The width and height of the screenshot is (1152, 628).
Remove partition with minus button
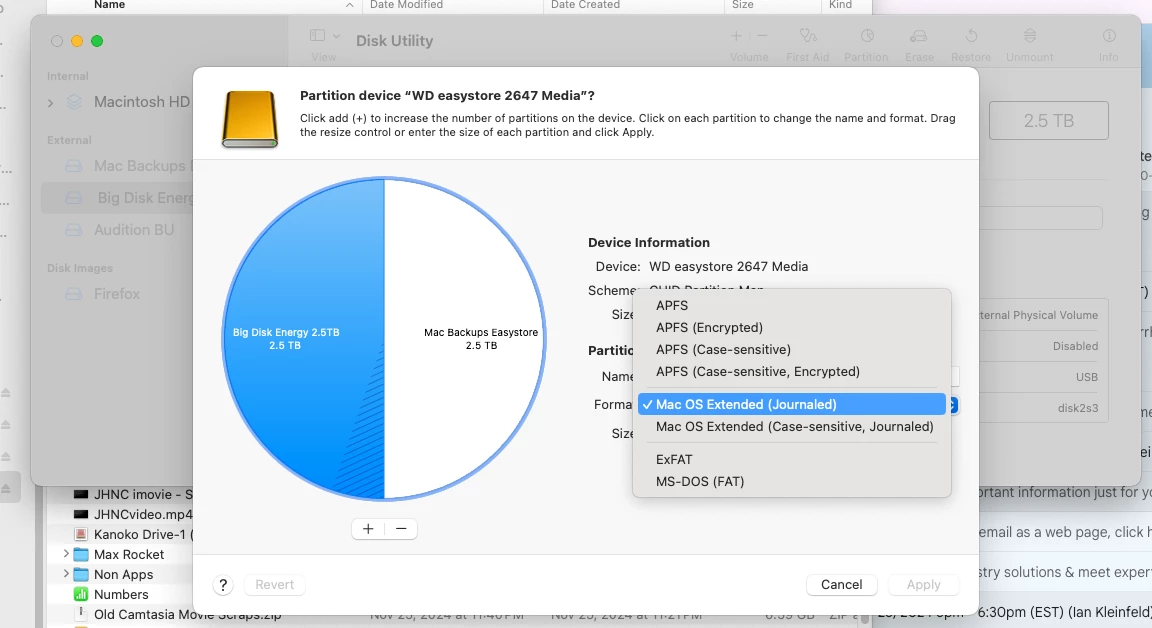(x=401, y=529)
